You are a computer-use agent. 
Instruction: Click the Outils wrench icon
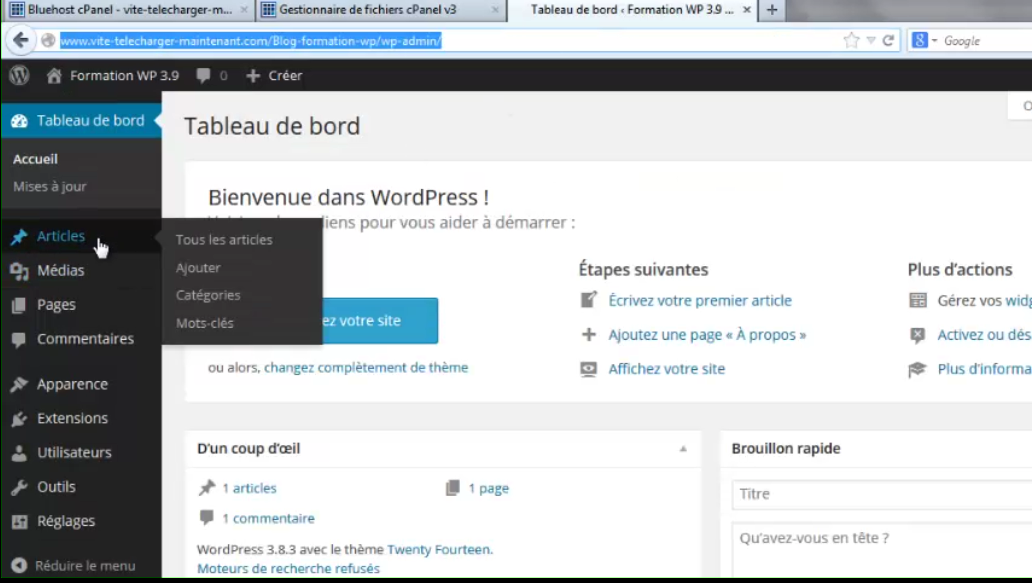19,487
